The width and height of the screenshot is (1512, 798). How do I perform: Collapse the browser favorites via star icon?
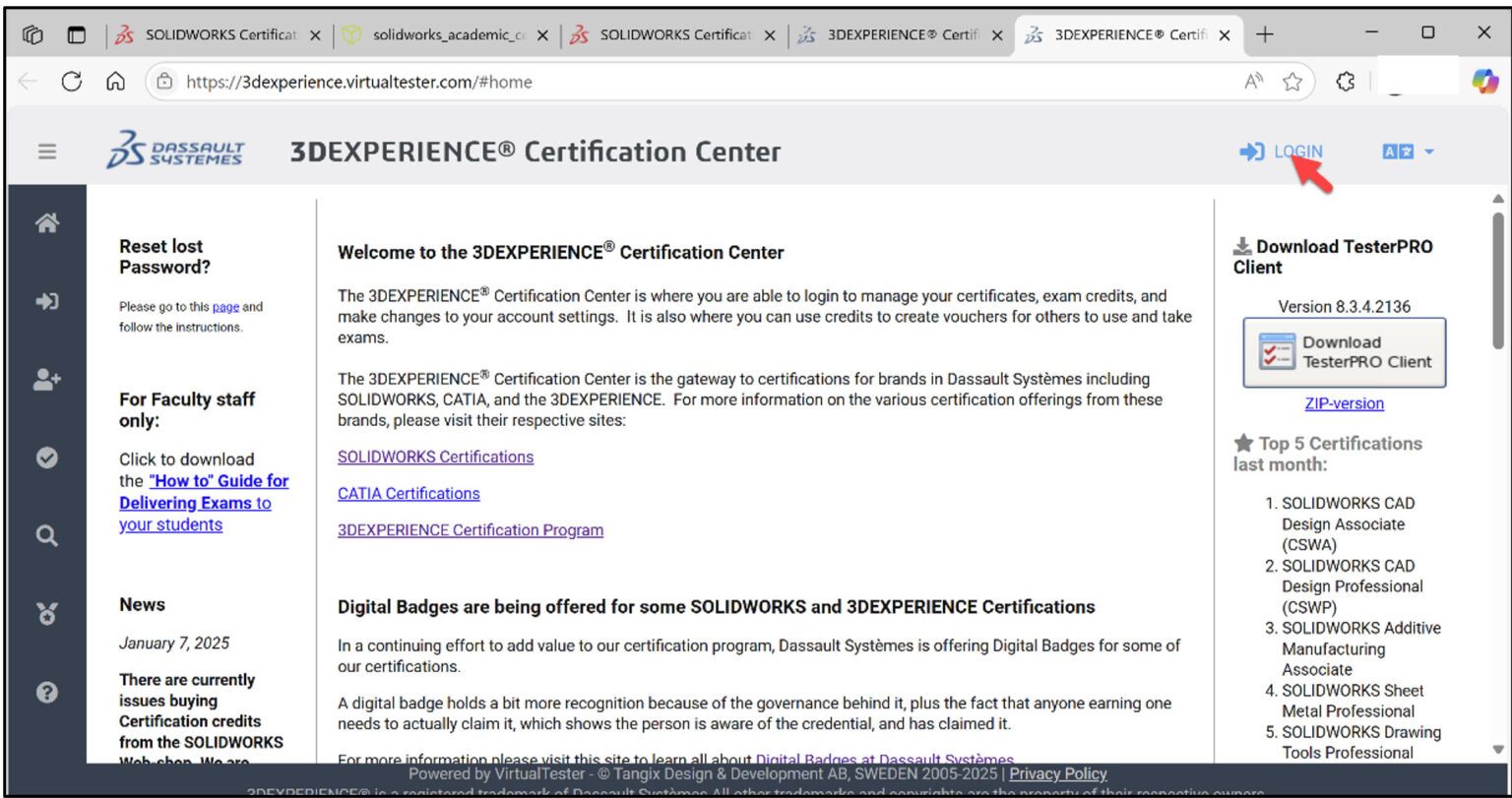(1292, 81)
